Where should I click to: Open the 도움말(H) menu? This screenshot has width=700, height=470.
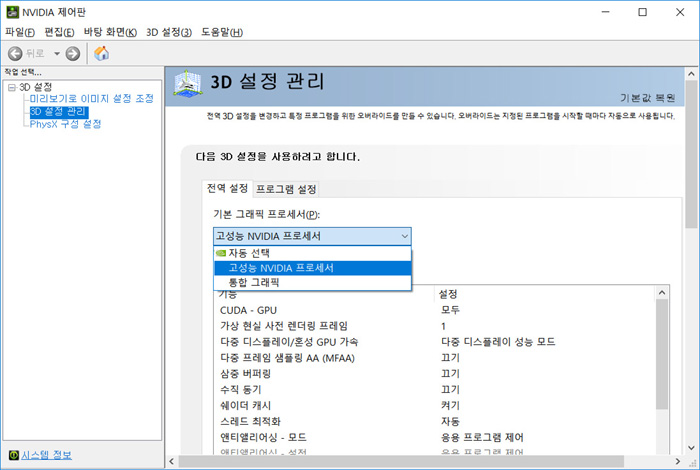(222, 32)
